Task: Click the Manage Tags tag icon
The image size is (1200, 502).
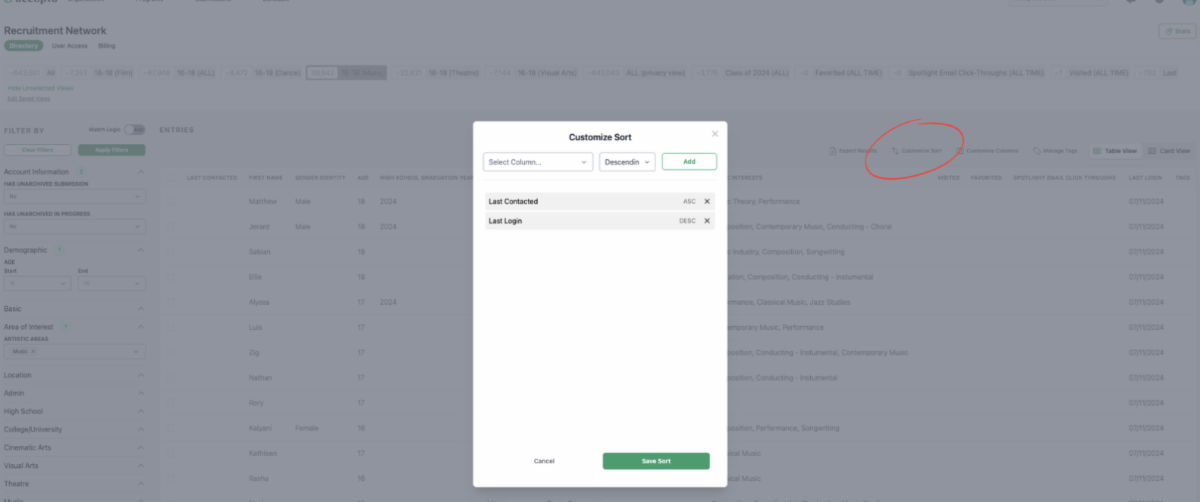Action: (x=1037, y=151)
